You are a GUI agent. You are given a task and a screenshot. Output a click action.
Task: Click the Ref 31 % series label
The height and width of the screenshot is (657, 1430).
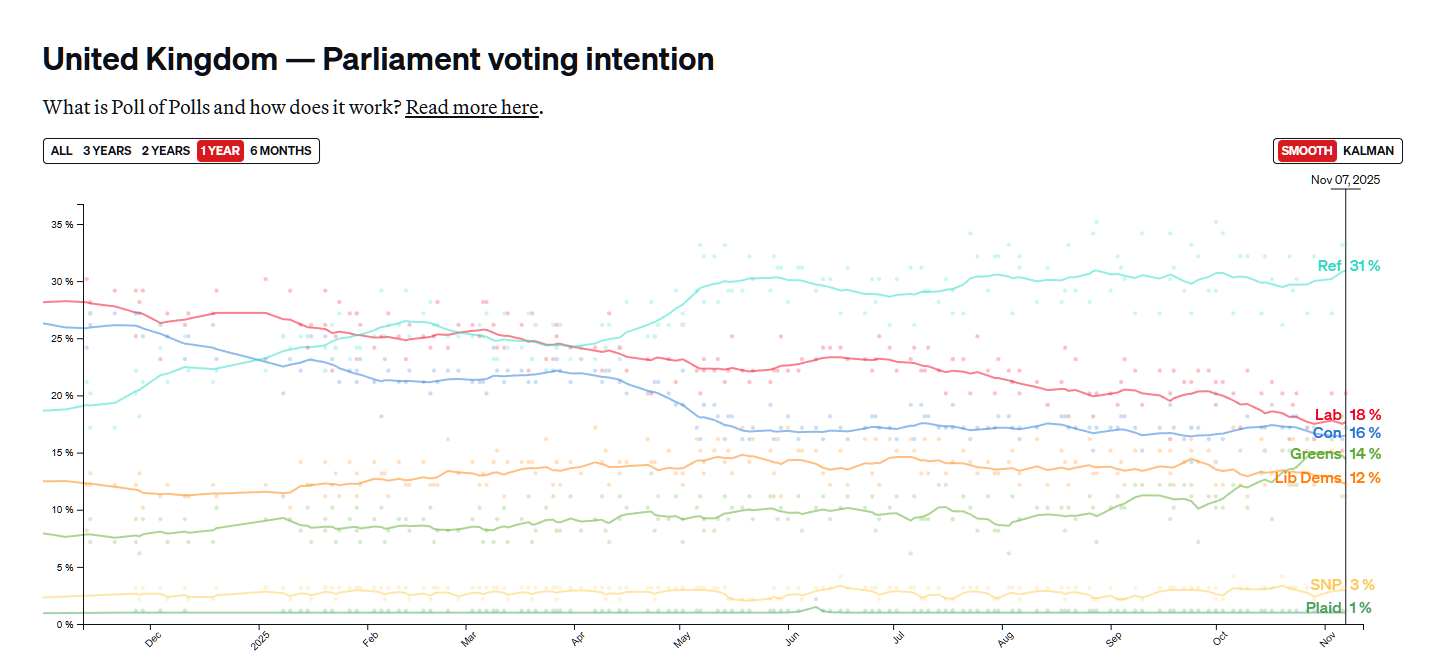[1348, 266]
